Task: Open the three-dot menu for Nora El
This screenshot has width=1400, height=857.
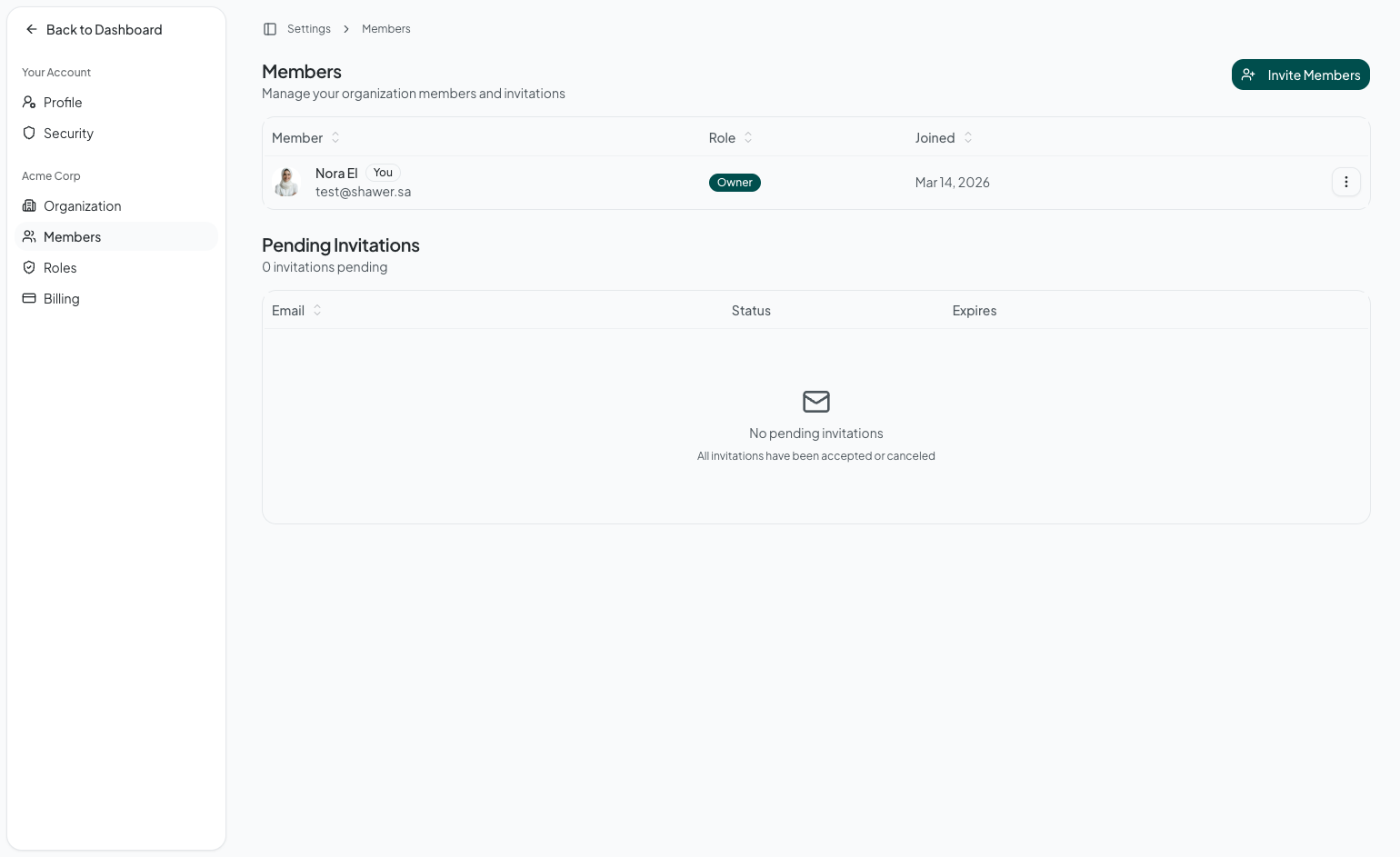Action: tap(1345, 183)
